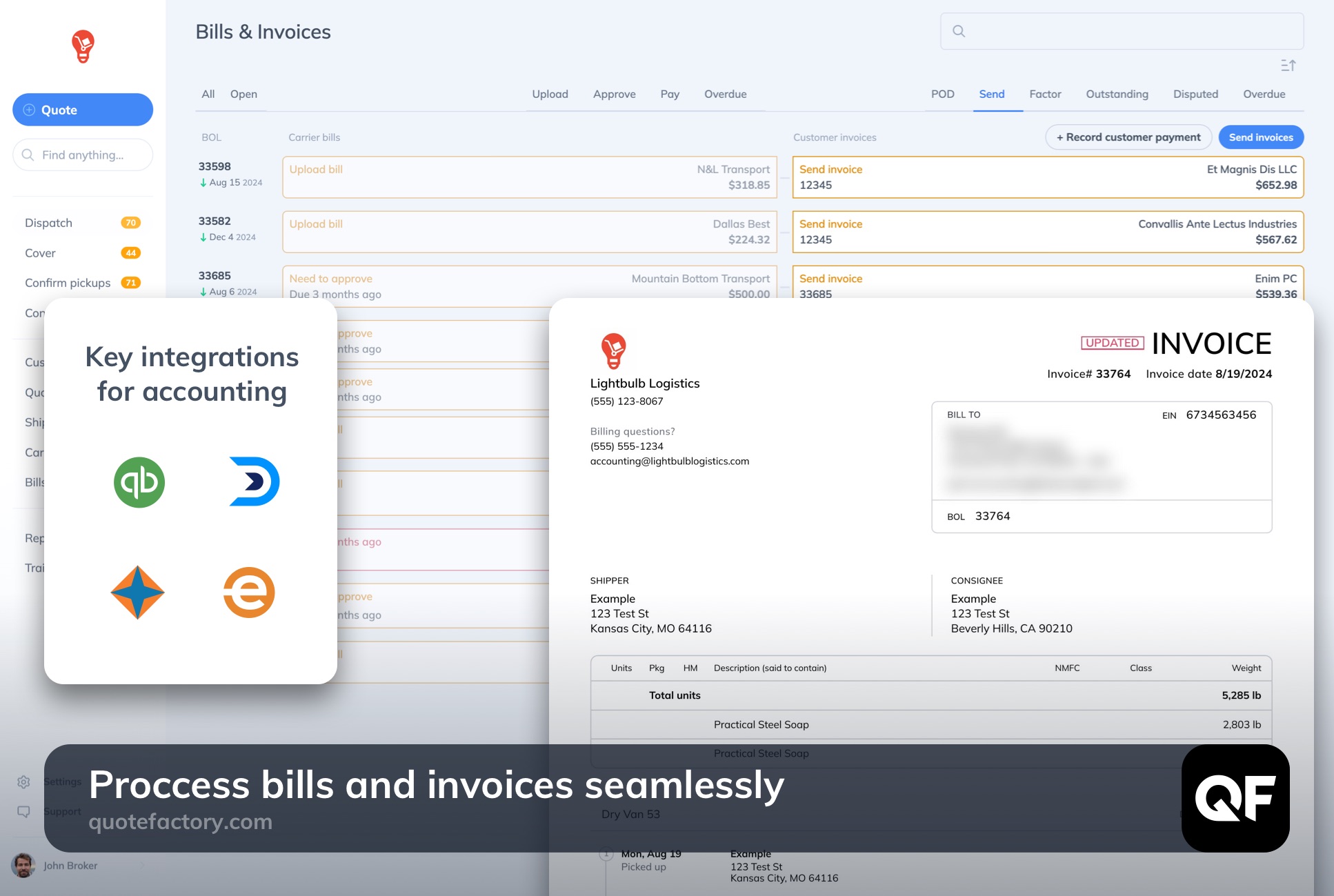Screen dimensions: 1334x896
Task: Click Upload bill for Dallas Best
Action: coord(316,224)
